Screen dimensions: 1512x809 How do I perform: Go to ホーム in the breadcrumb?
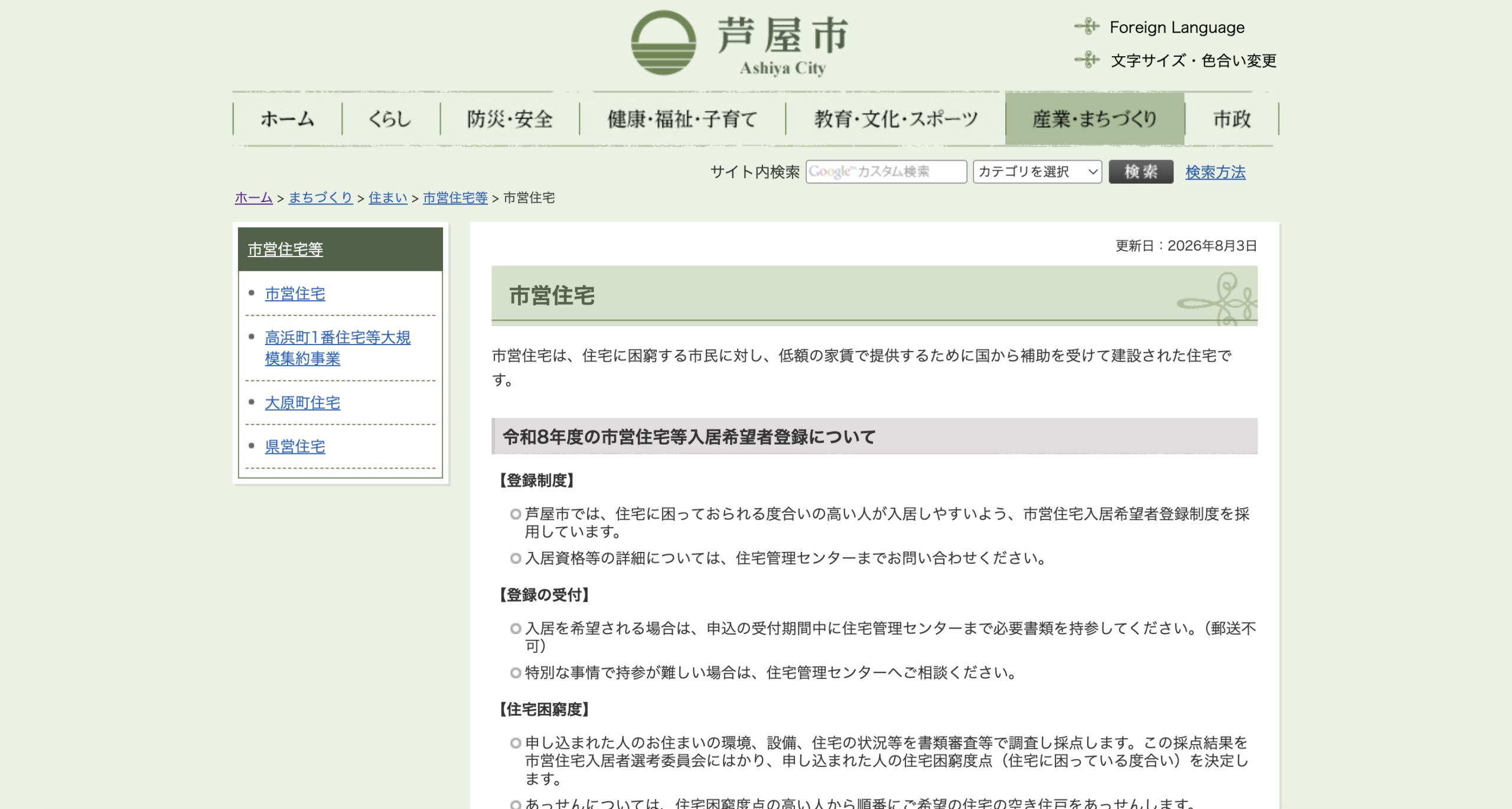[x=253, y=198]
